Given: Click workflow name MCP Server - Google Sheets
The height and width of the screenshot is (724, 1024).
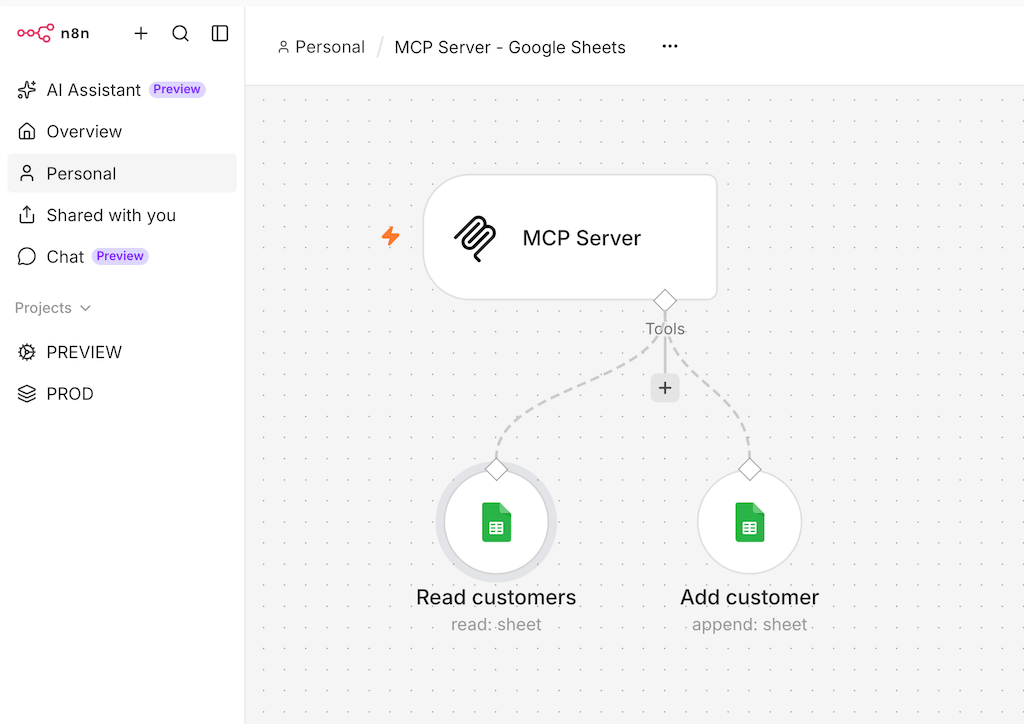Looking at the screenshot, I should (x=509, y=47).
